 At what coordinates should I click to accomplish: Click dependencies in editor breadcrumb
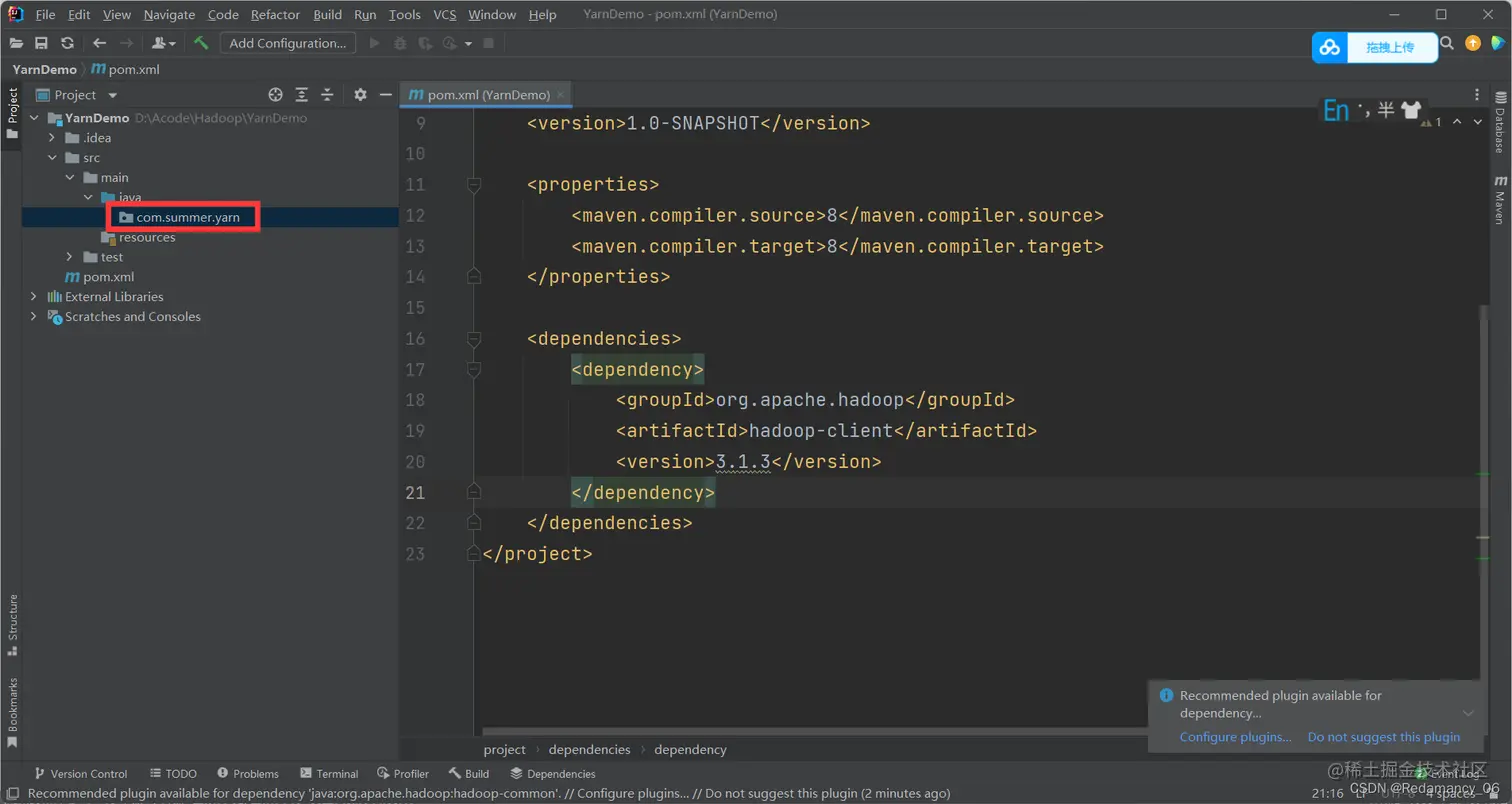[x=589, y=749]
